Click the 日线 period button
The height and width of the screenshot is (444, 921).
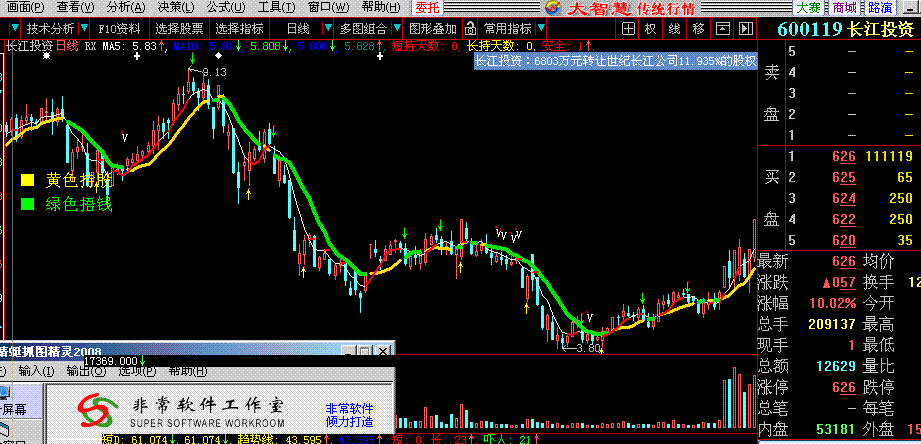point(298,28)
